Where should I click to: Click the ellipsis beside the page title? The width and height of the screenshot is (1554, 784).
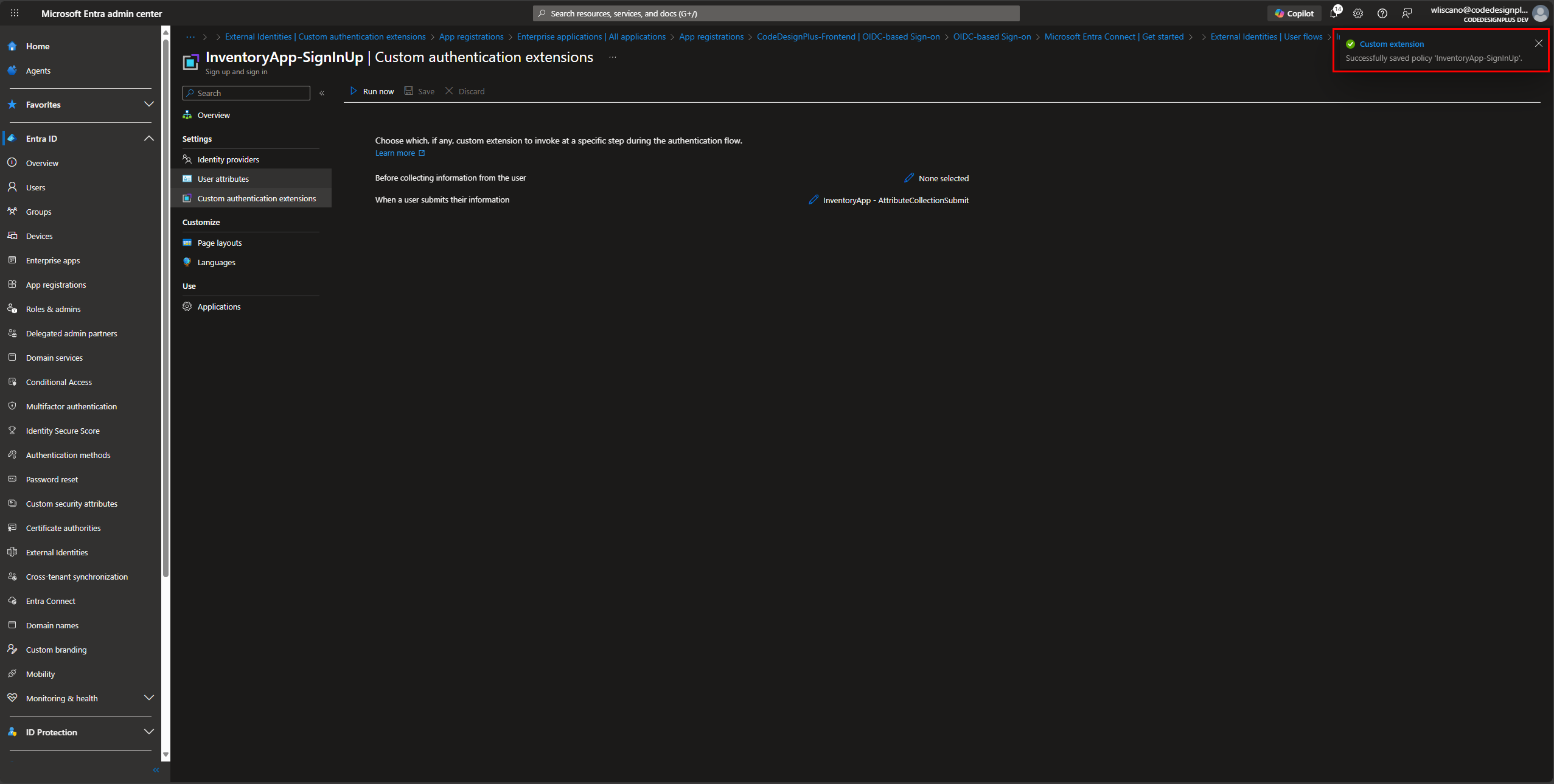613,57
